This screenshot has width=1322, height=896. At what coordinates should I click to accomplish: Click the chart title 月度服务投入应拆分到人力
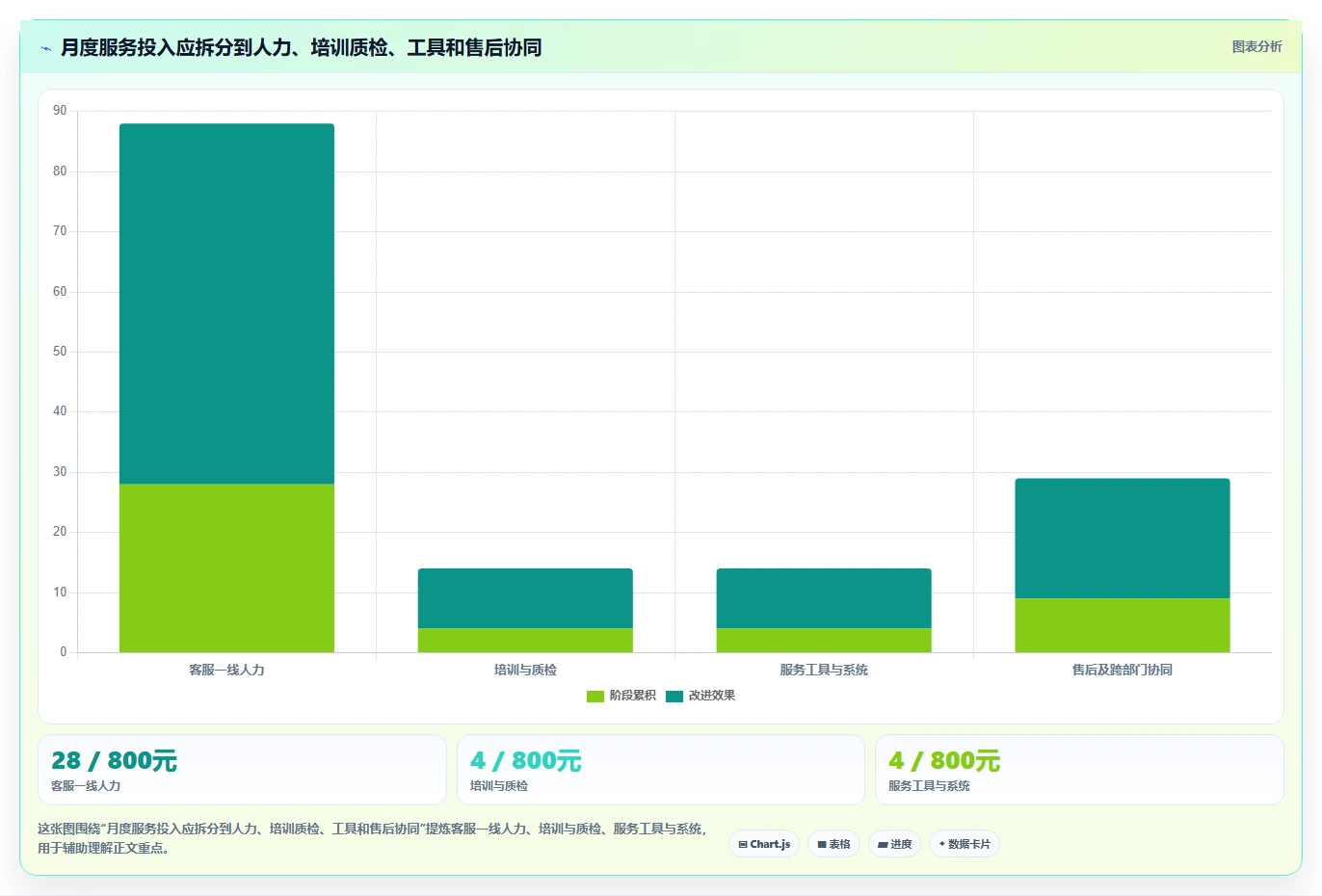[301, 47]
